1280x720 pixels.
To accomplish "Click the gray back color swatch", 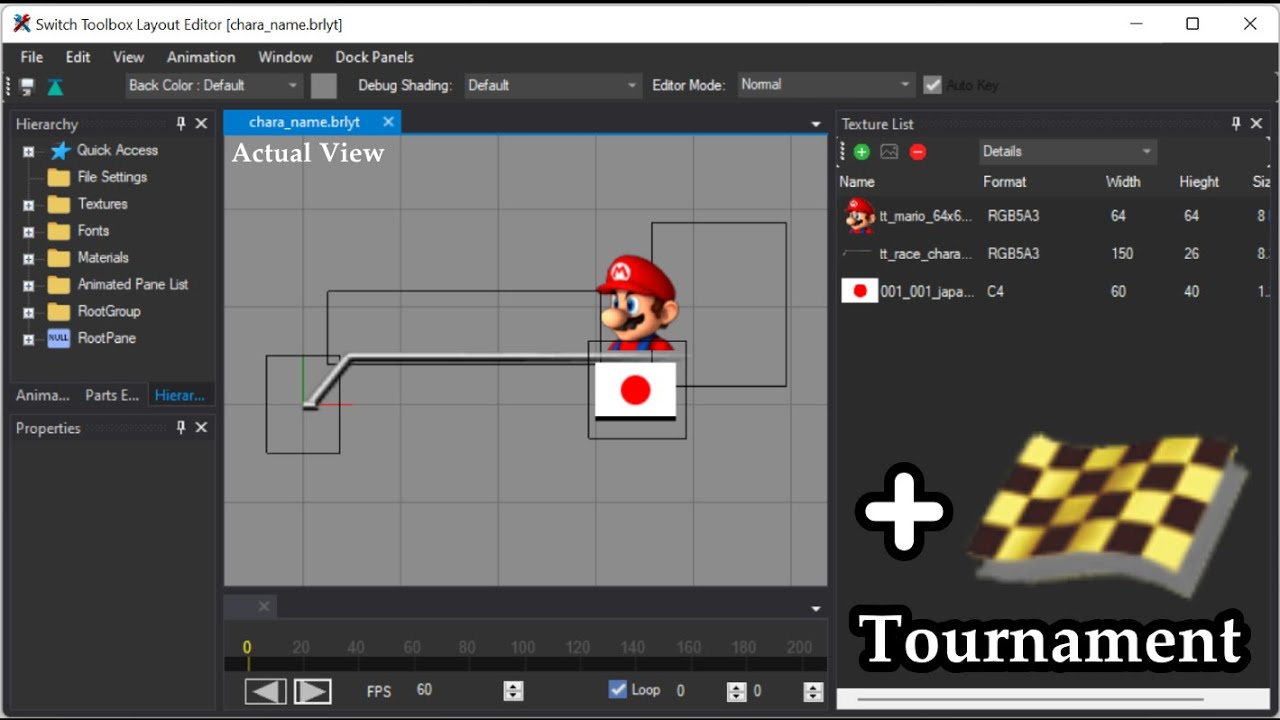I will (324, 86).
